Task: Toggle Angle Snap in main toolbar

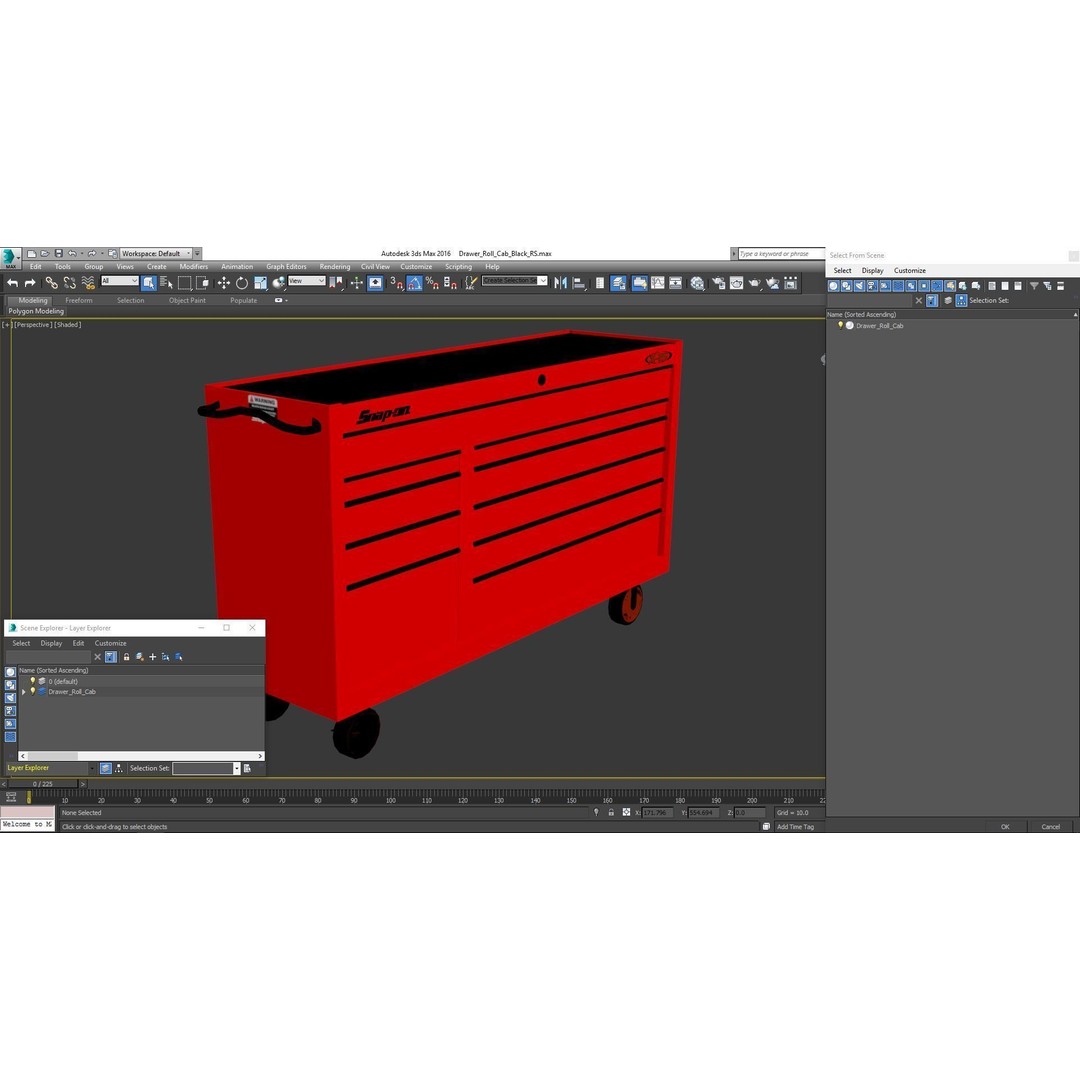Action: tap(414, 282)
